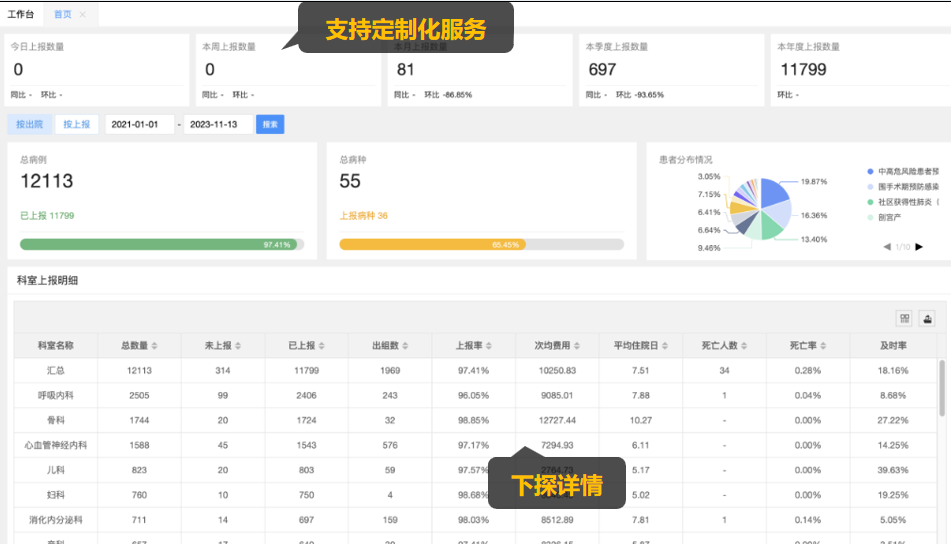Go to next page of pie chart legend

pos(919,246)
